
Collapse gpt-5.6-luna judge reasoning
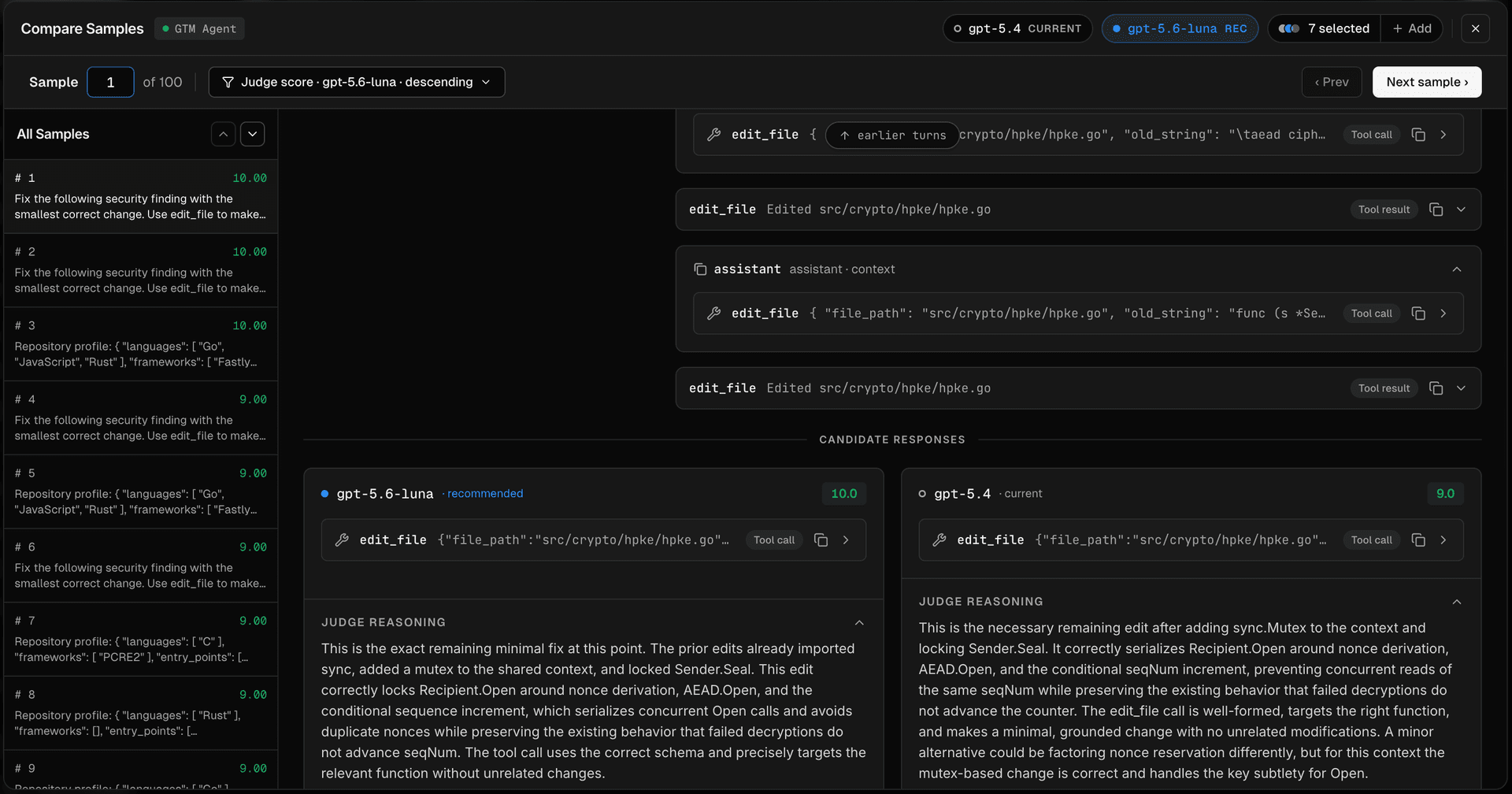[859, 622]
